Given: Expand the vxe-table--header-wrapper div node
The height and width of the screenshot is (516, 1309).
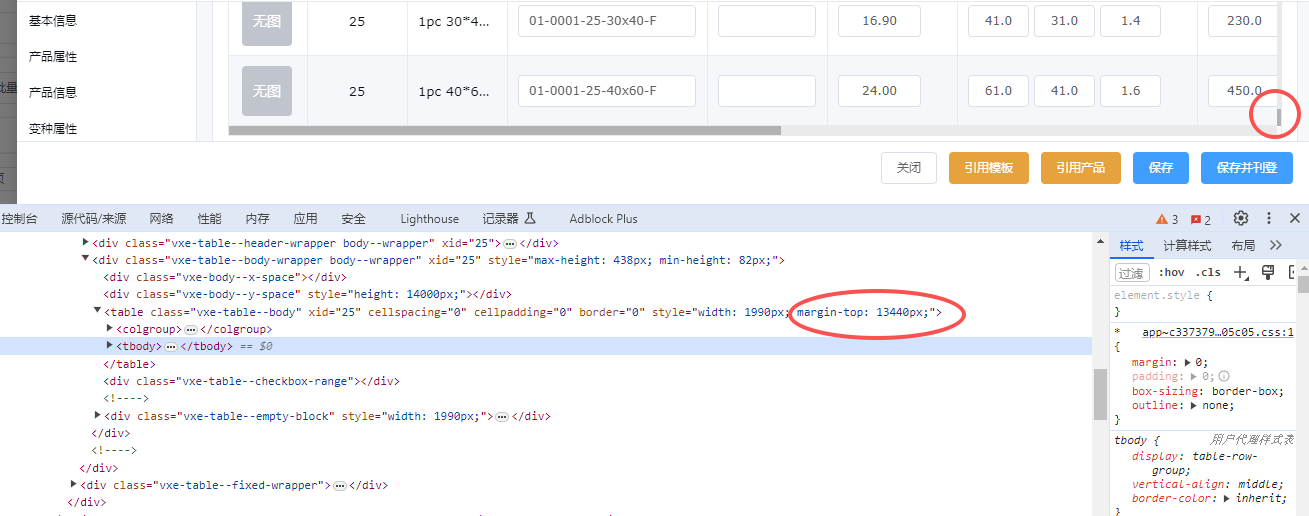Looking at the screenshot, I should point(85,242).
